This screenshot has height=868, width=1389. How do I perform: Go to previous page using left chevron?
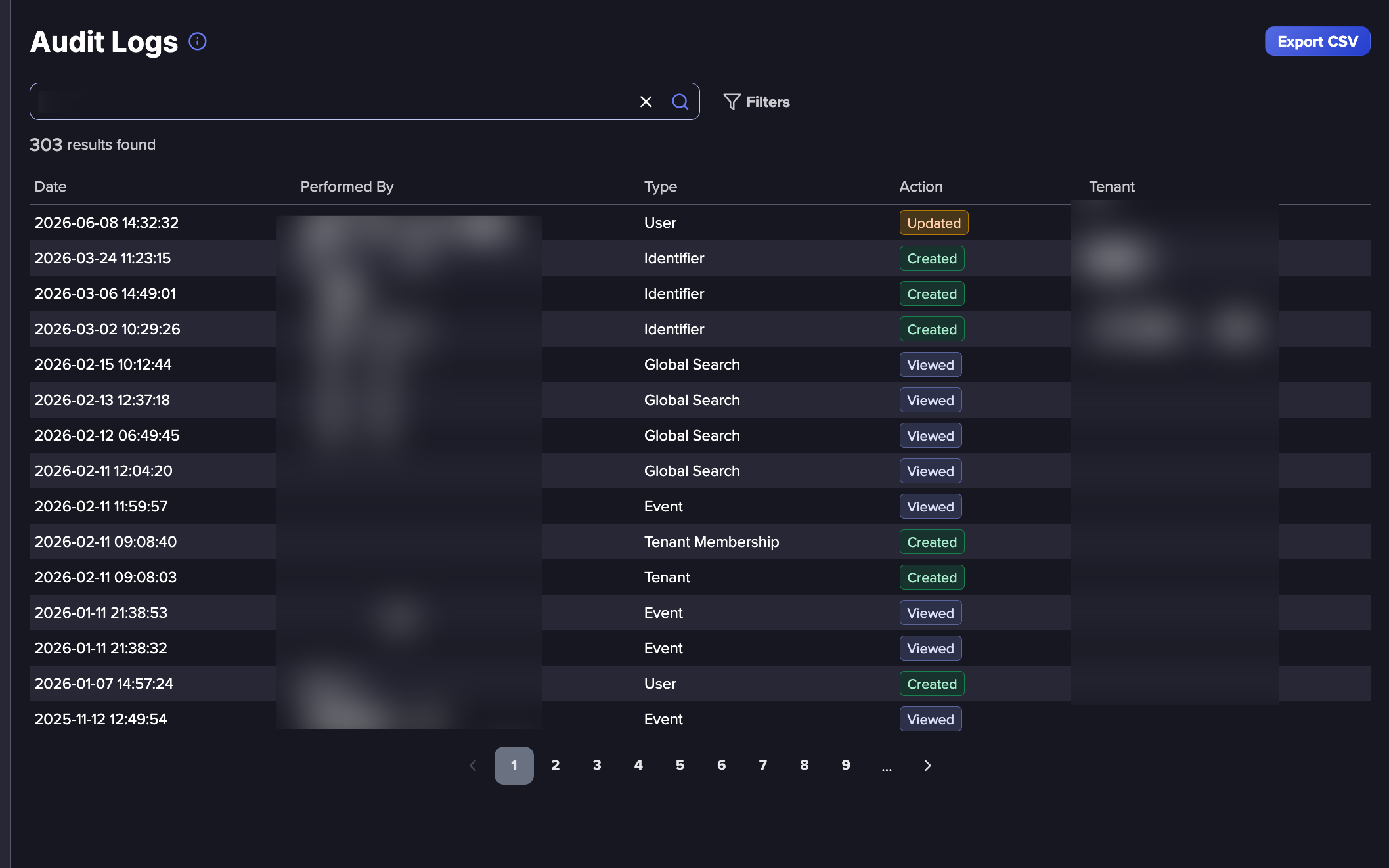[x=473, y=766]
